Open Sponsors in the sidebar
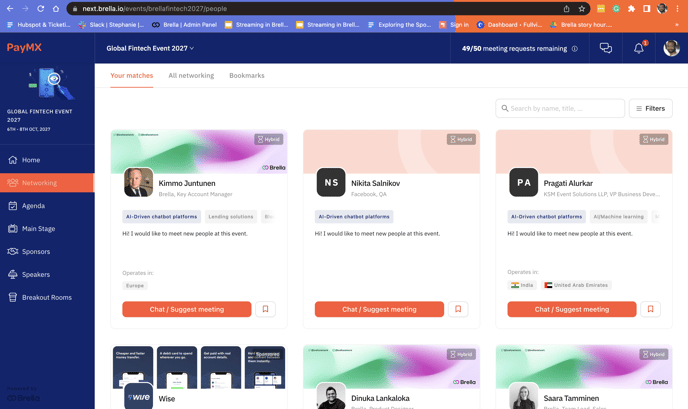The image size is (688, 409). (x=47, y=251)
